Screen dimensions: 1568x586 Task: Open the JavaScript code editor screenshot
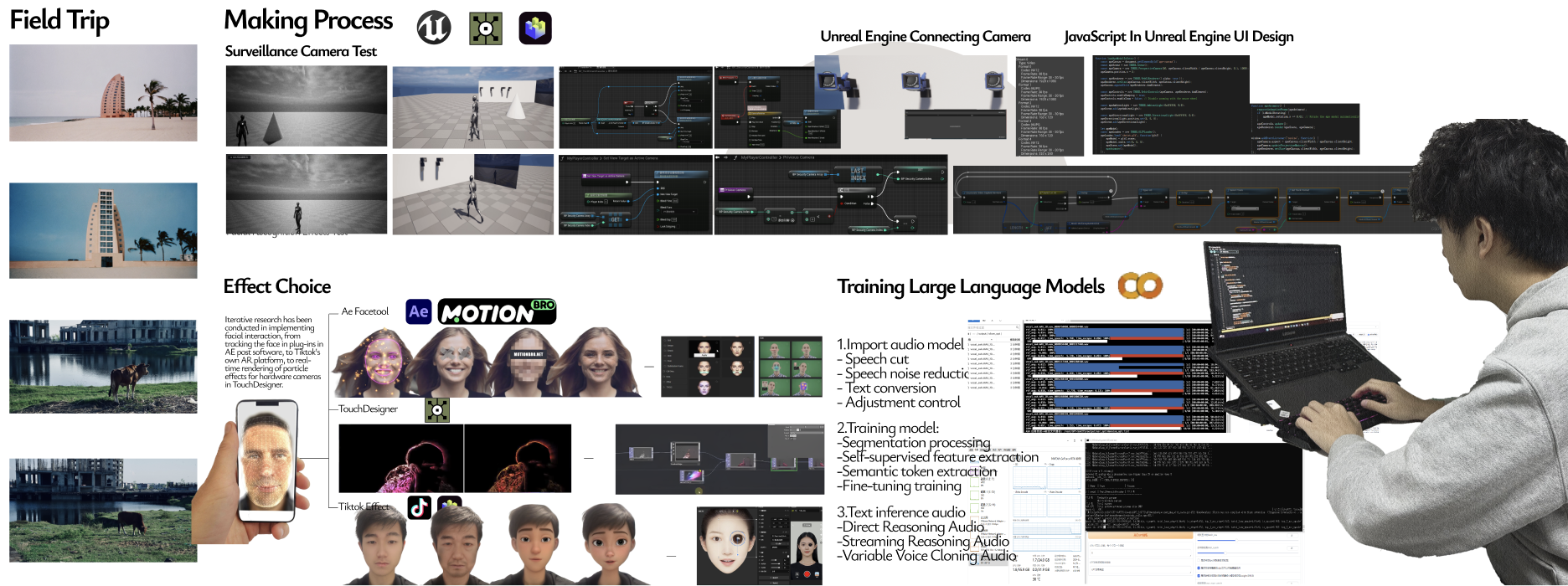1170,105
